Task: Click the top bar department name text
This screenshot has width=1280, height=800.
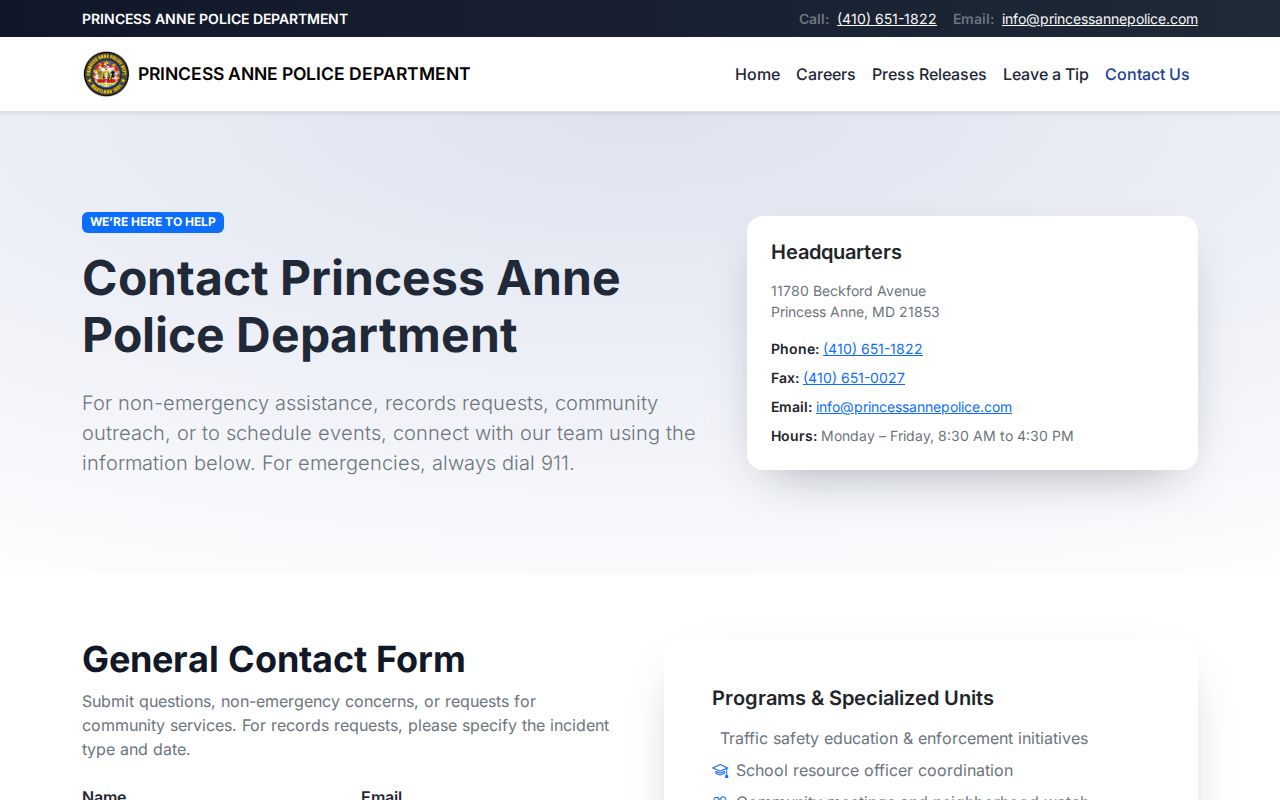Action: (215, 19)
